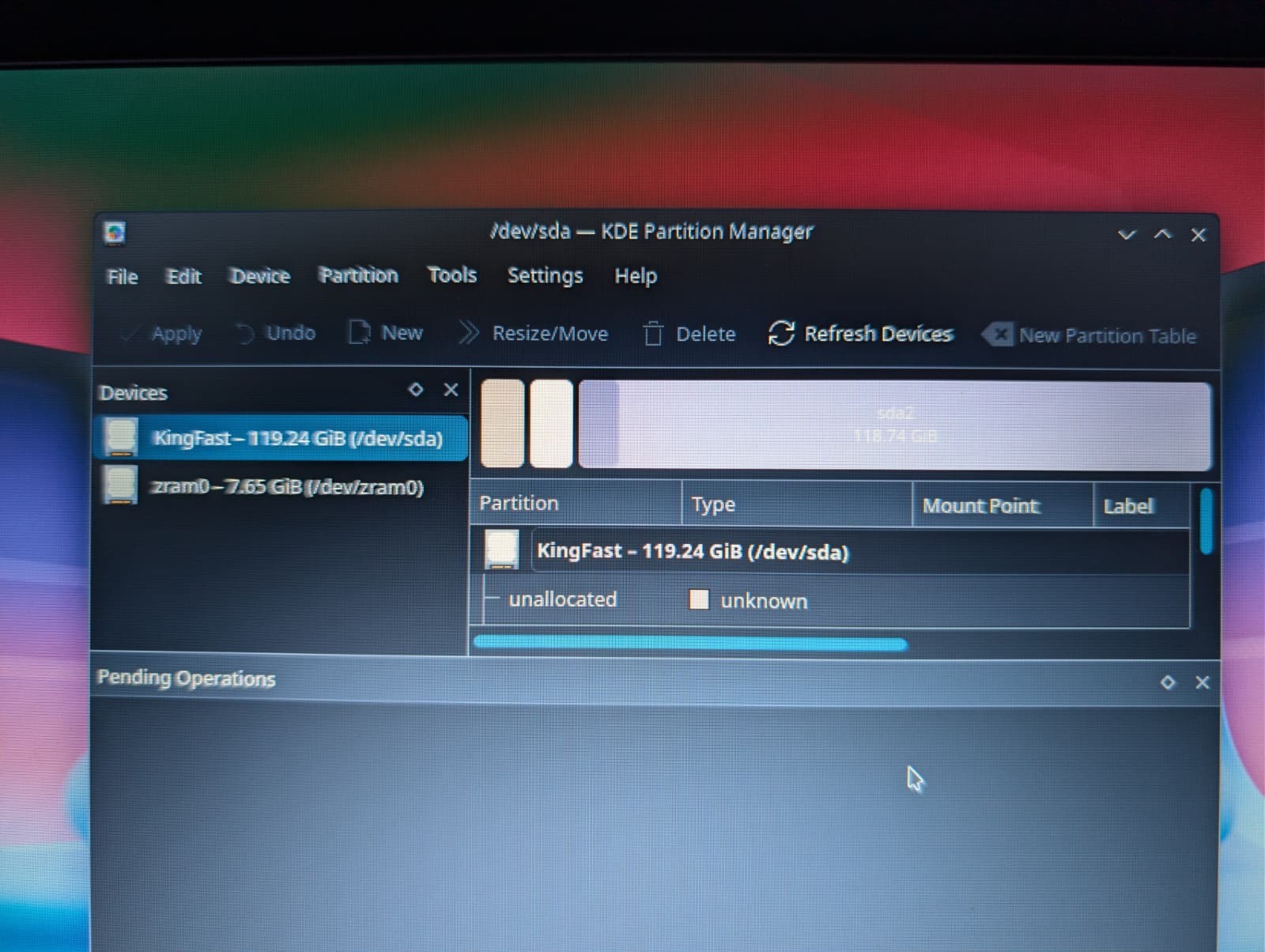Click the first small partition block in graph
Image resolution: width=1265 pixels, height=952 pixels.
click(503, 424)
